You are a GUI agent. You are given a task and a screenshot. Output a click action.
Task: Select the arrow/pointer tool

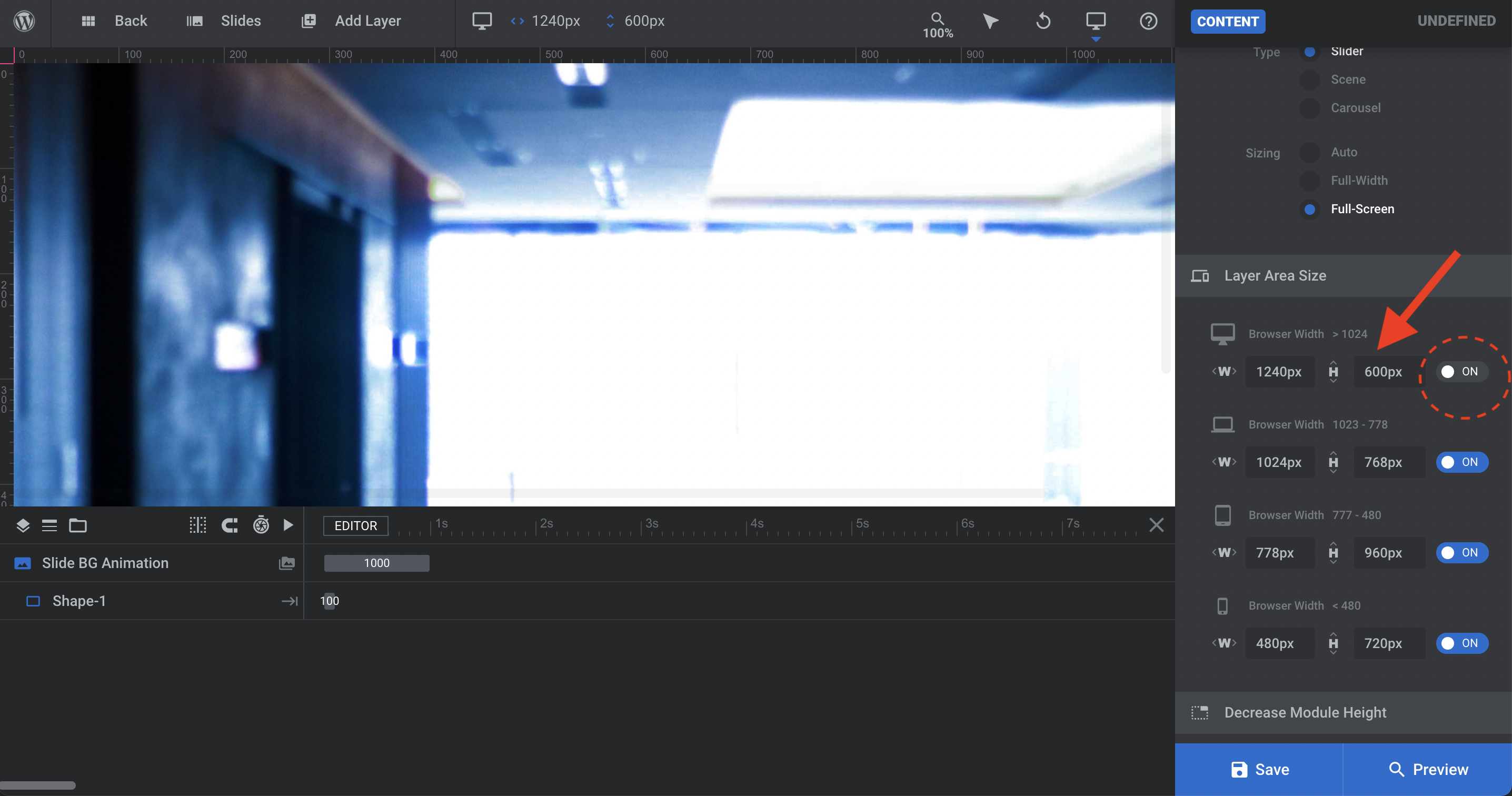click(x=991, y=20)
